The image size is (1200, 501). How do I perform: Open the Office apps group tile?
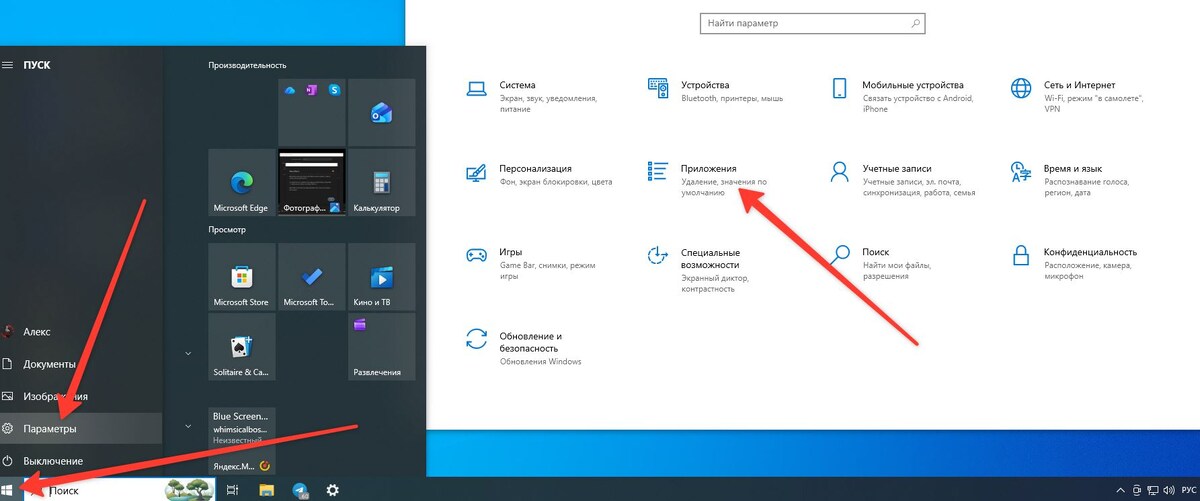coord(312,113)
